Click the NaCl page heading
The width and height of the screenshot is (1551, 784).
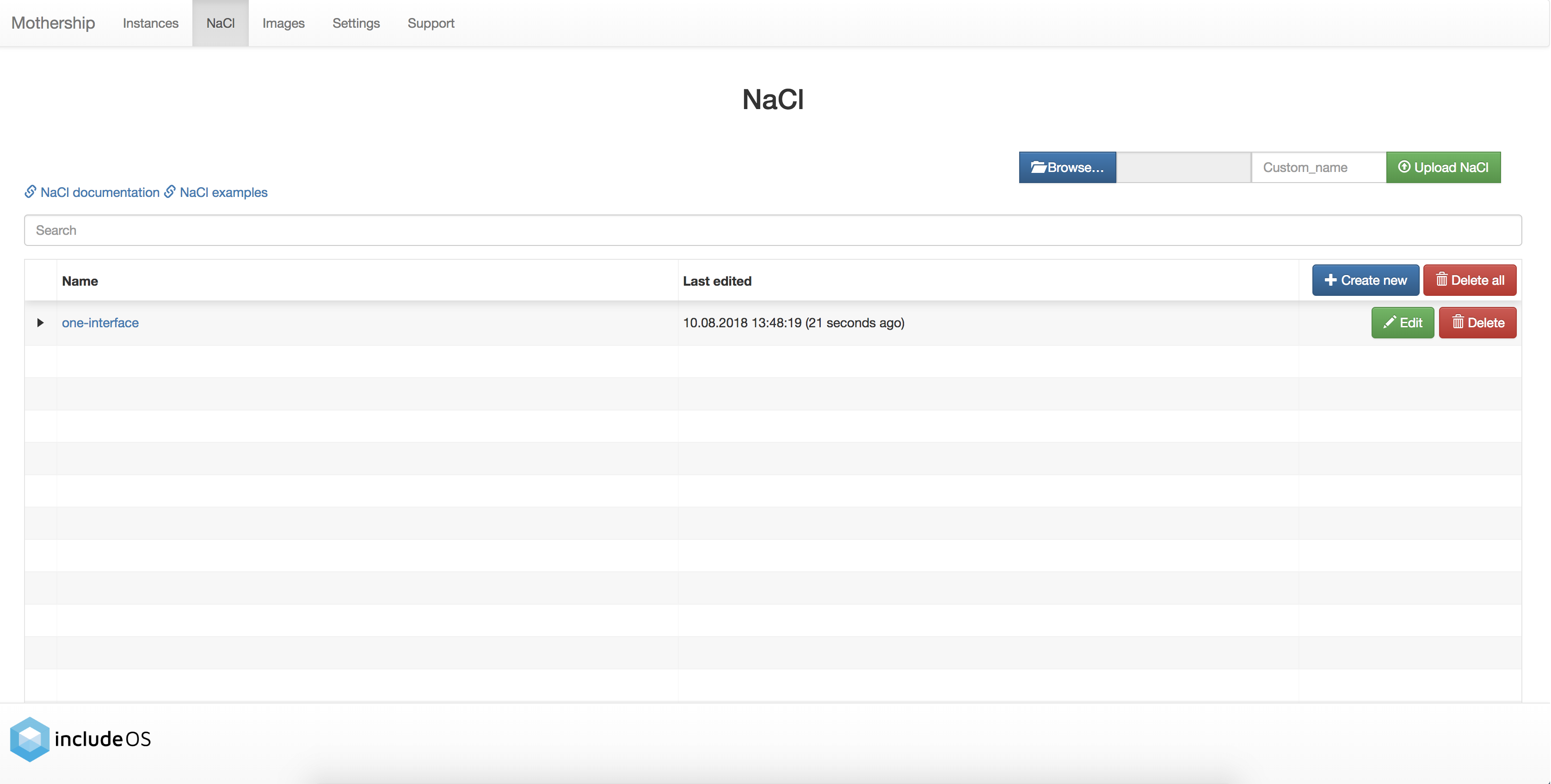pyautogui.click(x=773, y=99)
